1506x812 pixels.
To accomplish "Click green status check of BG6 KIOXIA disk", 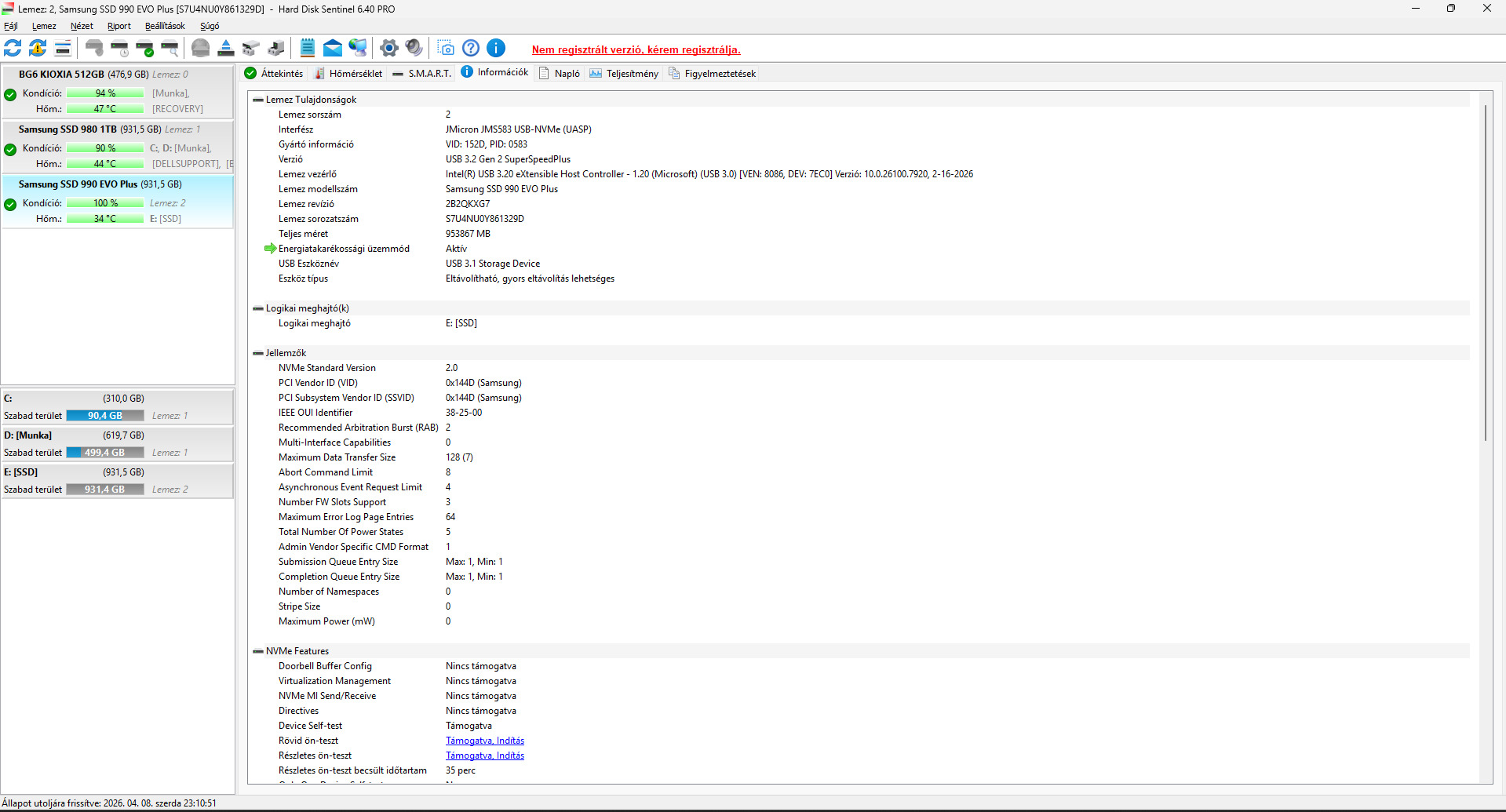I will tap(10, 95).
